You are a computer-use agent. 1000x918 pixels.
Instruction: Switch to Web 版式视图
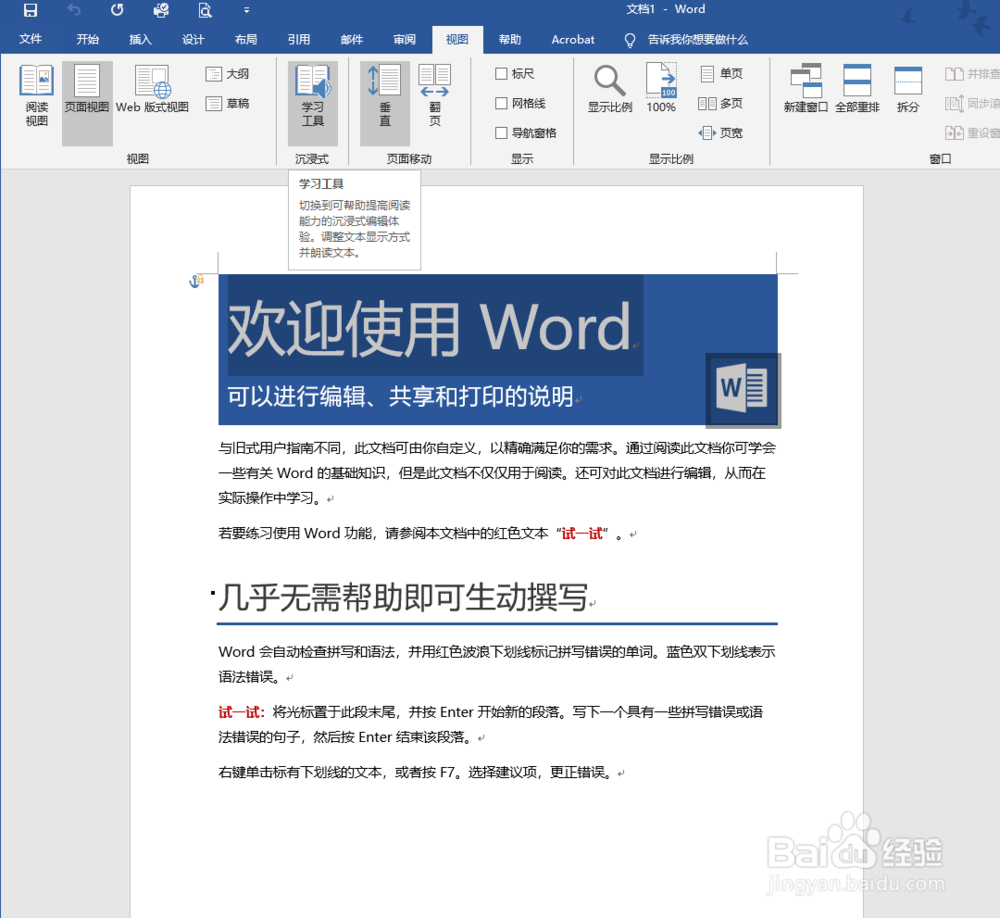[152, 89]
